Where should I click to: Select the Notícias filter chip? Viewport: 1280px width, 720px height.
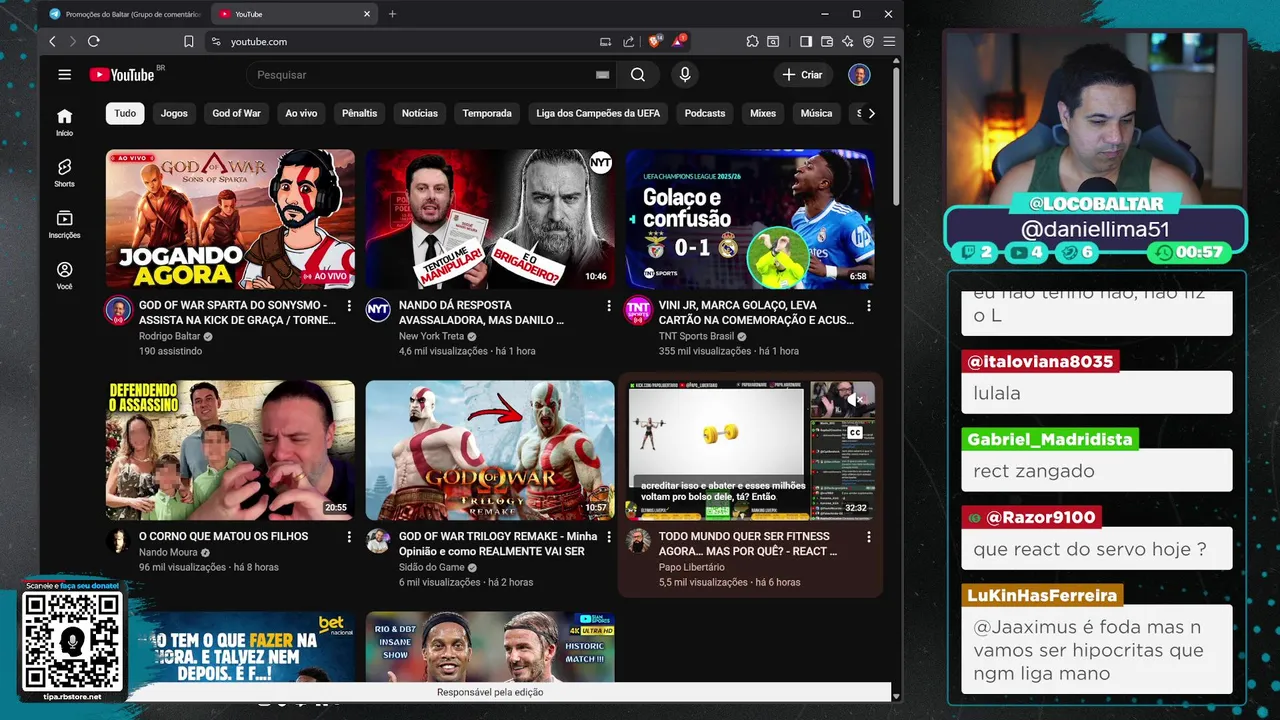[420, 114]
